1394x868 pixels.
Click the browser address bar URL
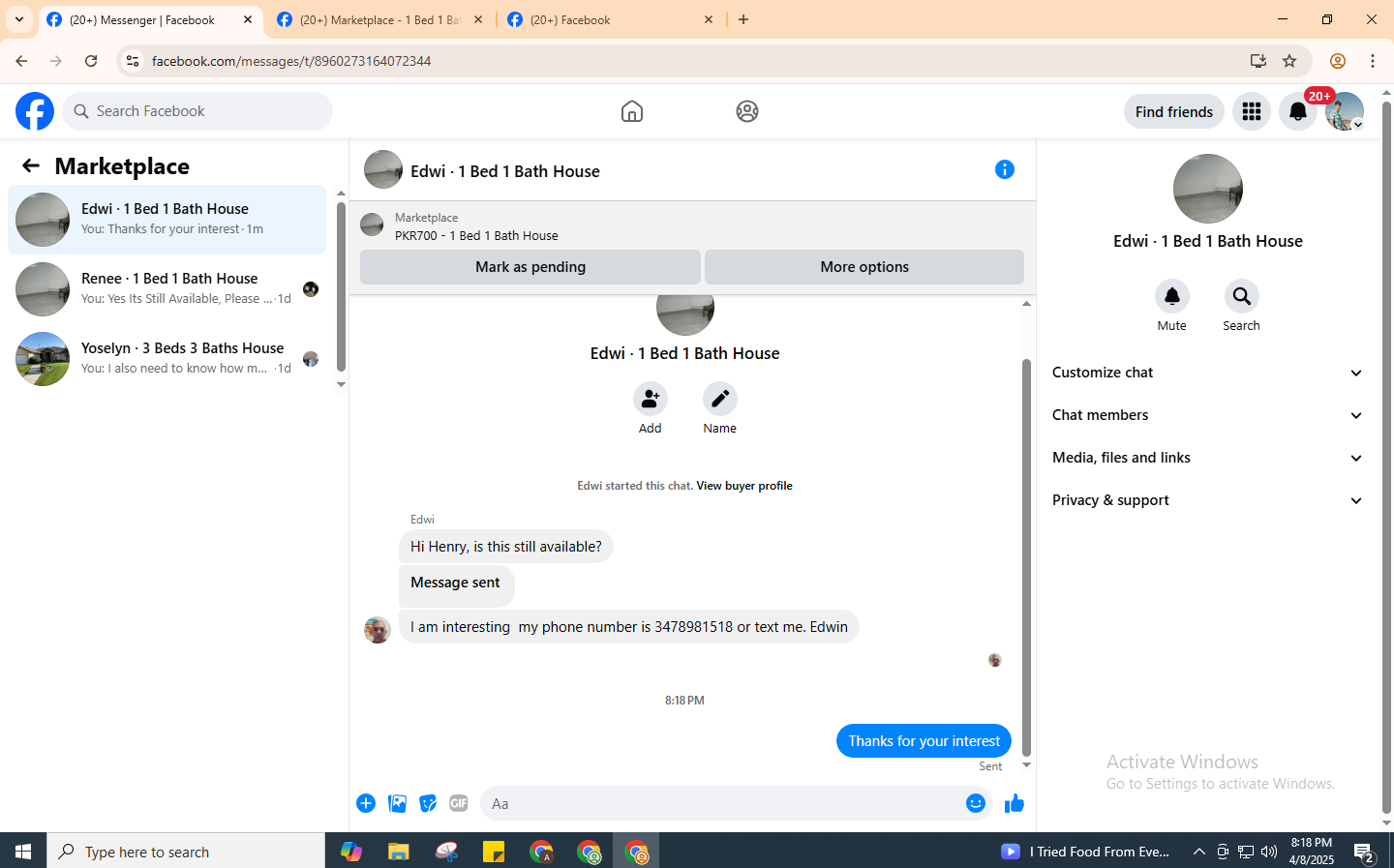pos(291,61)
